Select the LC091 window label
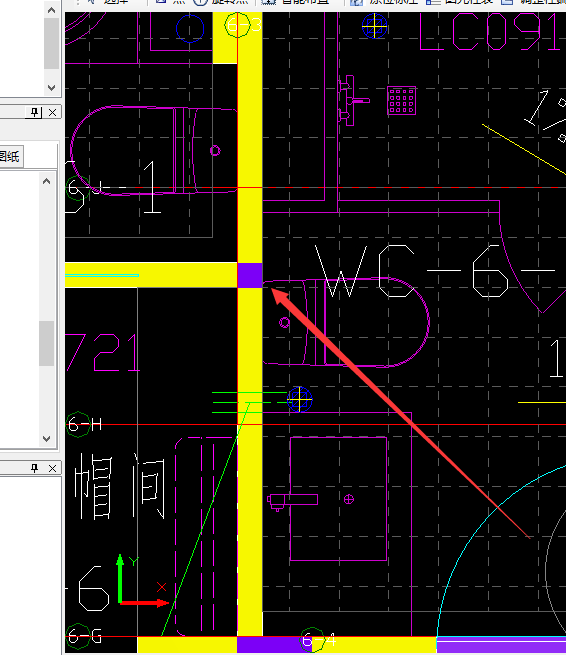Image resolution: width=566 pixels, height=655 pixels. point(489,32)
